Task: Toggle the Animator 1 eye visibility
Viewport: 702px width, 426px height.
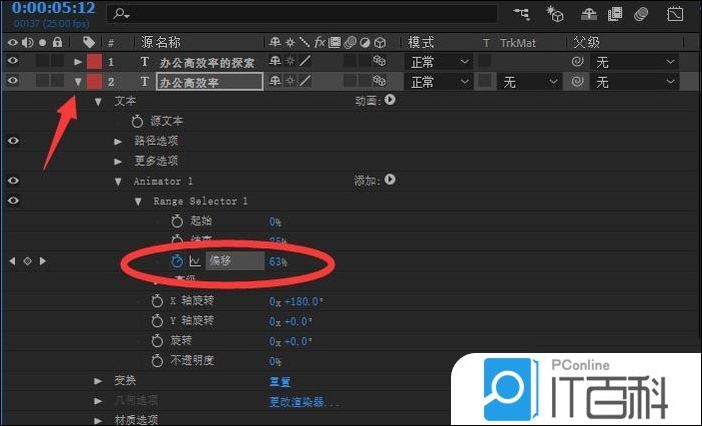Action: click(13, 180)
